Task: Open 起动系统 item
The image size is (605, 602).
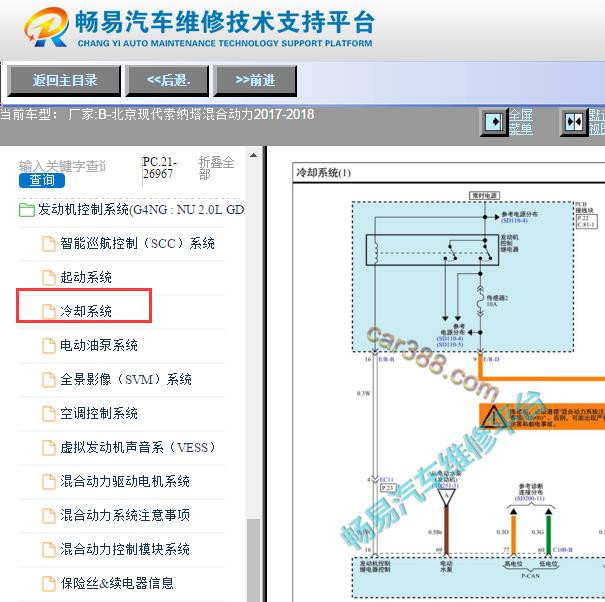Action: pyautogui.click(x=86, y=277)
